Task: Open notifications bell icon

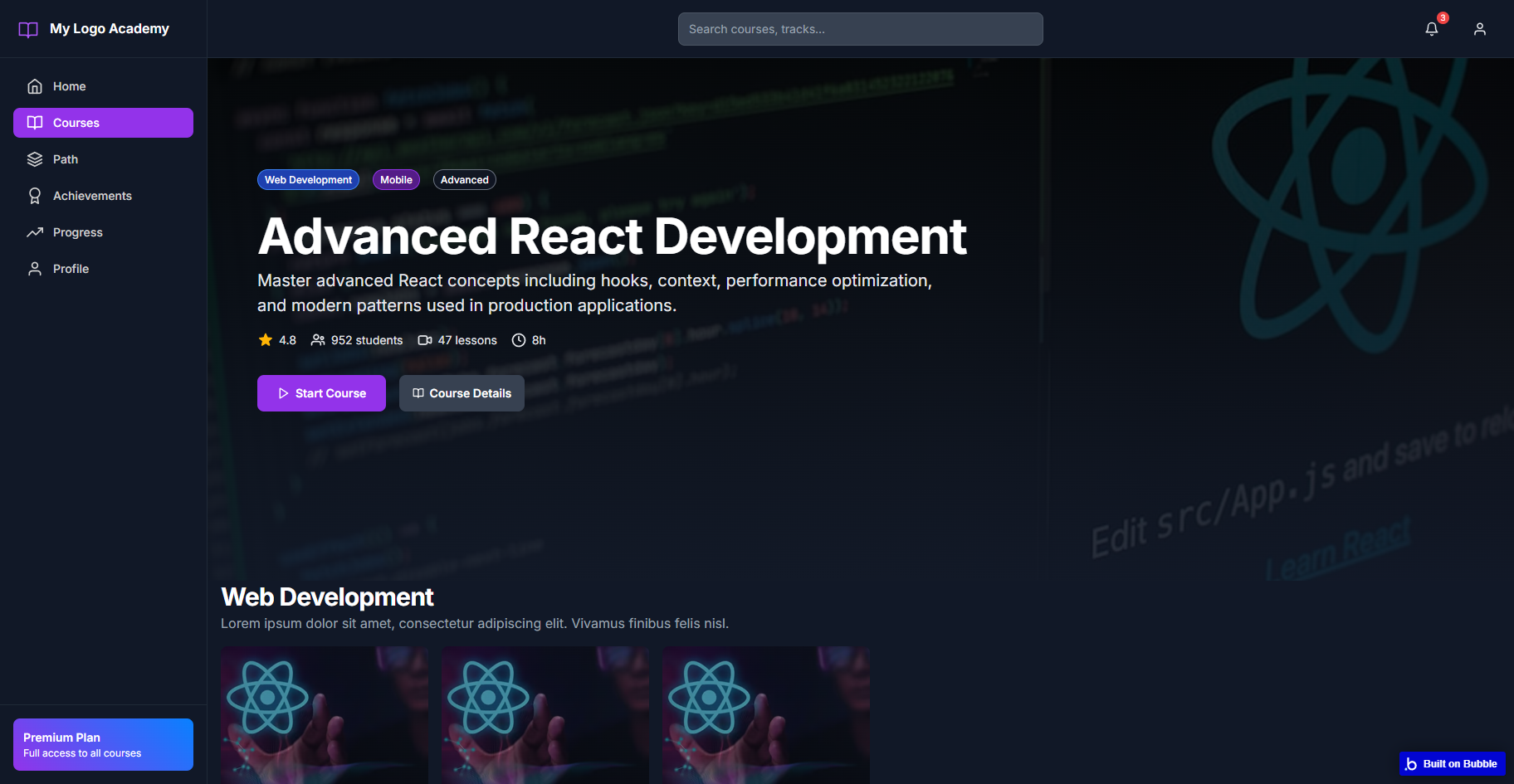Action: [x=1432, y=29]
